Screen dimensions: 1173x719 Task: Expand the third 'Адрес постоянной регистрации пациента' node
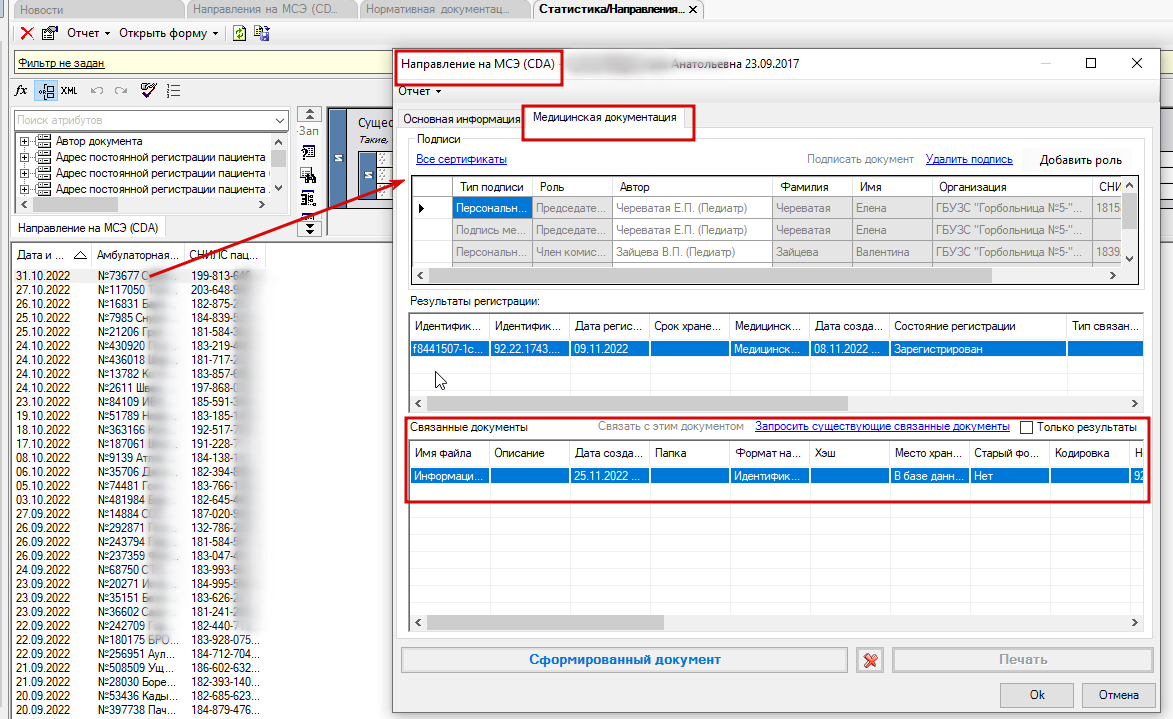pyautogui.click(x=25, y=189)
